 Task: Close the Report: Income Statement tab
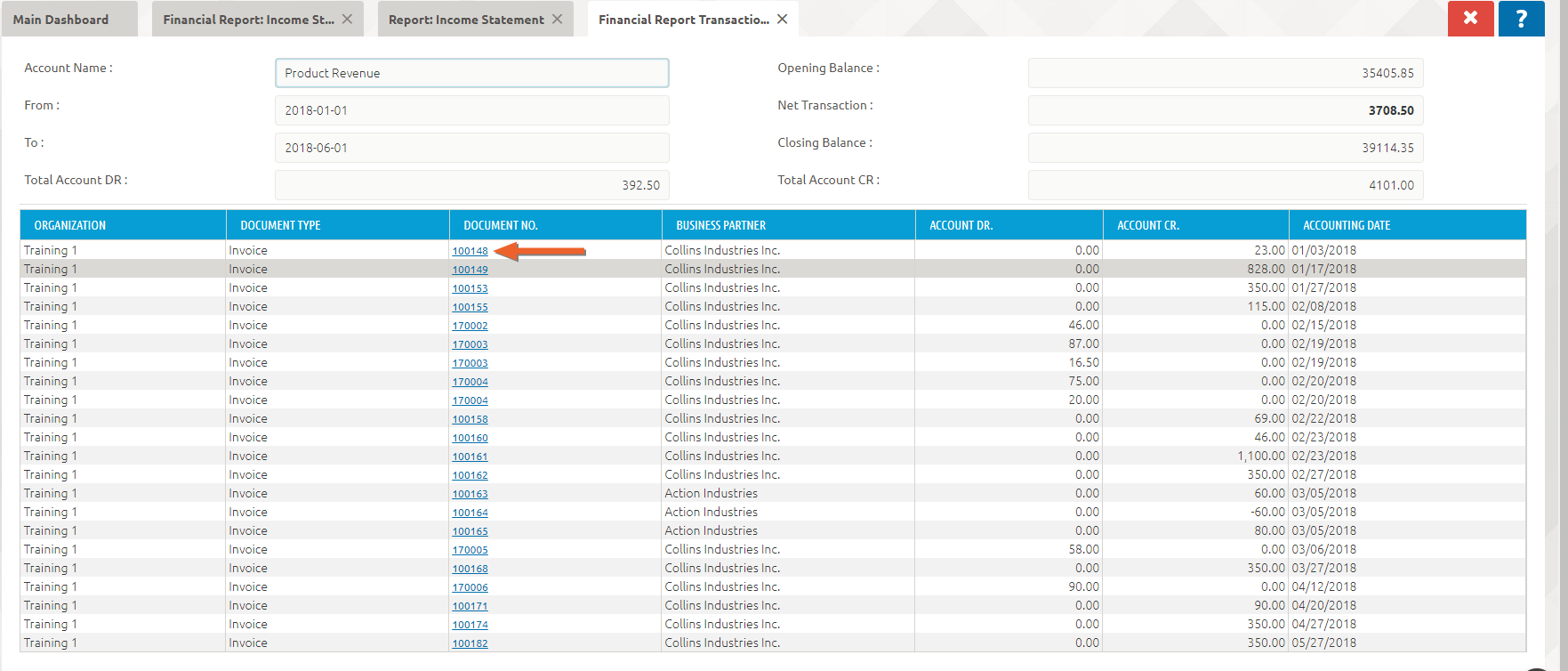pyautogui.click(x=557, y=19)
